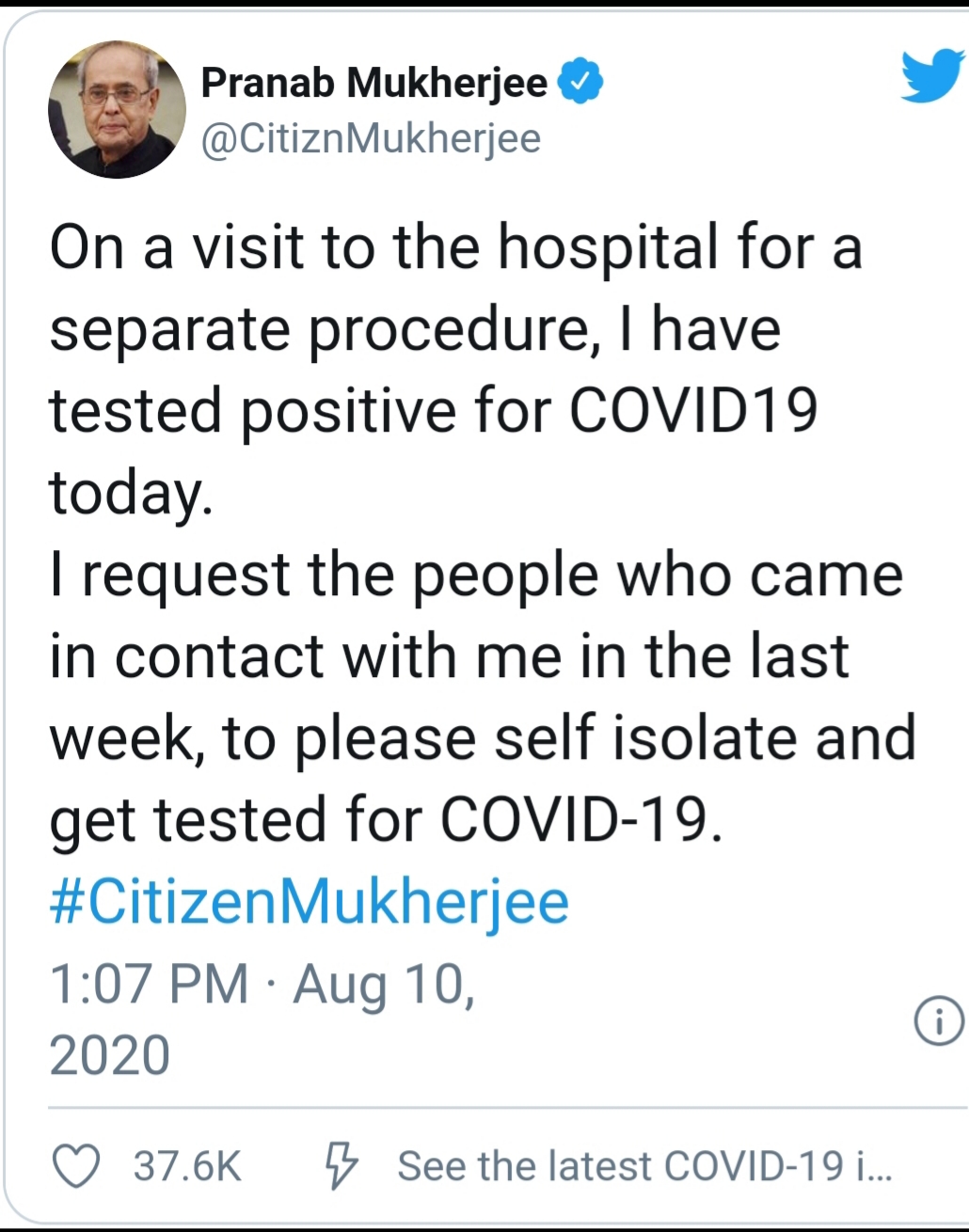Click the 1:07 PM timestamp
969x1232 pixels.
149,985
